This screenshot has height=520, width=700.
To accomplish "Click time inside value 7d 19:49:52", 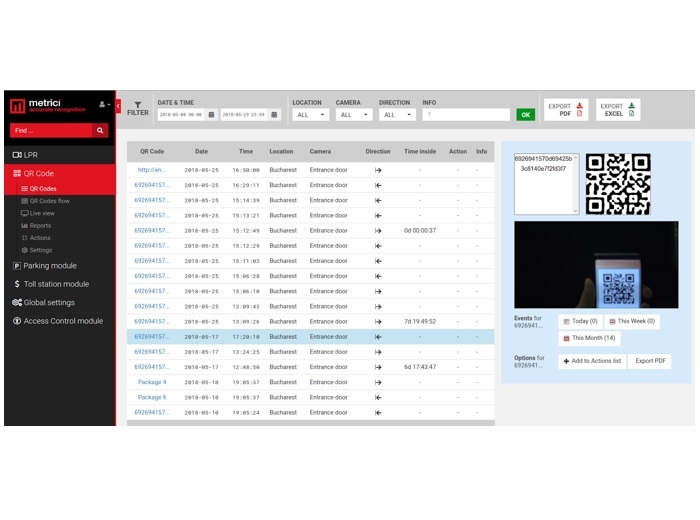I will tap(420, 321).
